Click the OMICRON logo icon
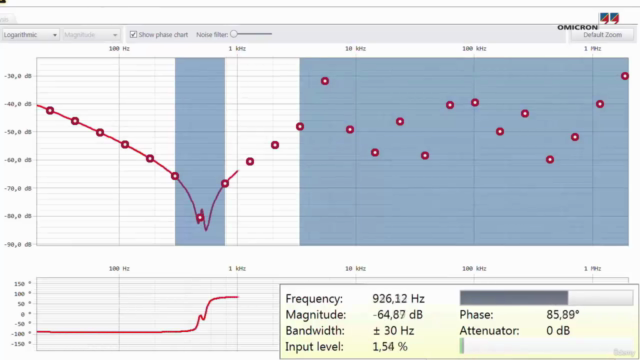Image resolution: width=640 pixels, height=360 pixels. [609, 18]
